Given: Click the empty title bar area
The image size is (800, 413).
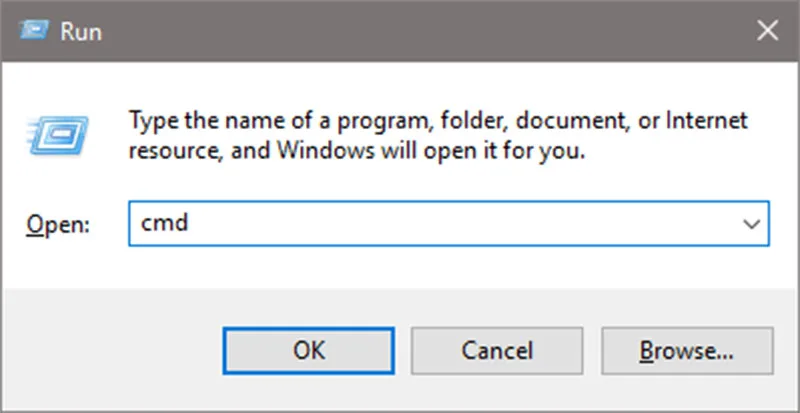Looking at the screenshot, I should coord(423,31).
